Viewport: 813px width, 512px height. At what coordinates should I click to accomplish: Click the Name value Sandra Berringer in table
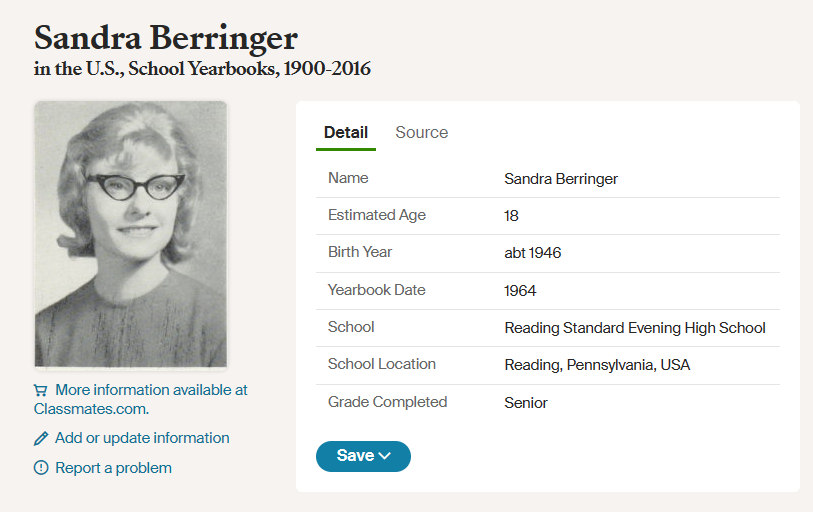(561, 179)
